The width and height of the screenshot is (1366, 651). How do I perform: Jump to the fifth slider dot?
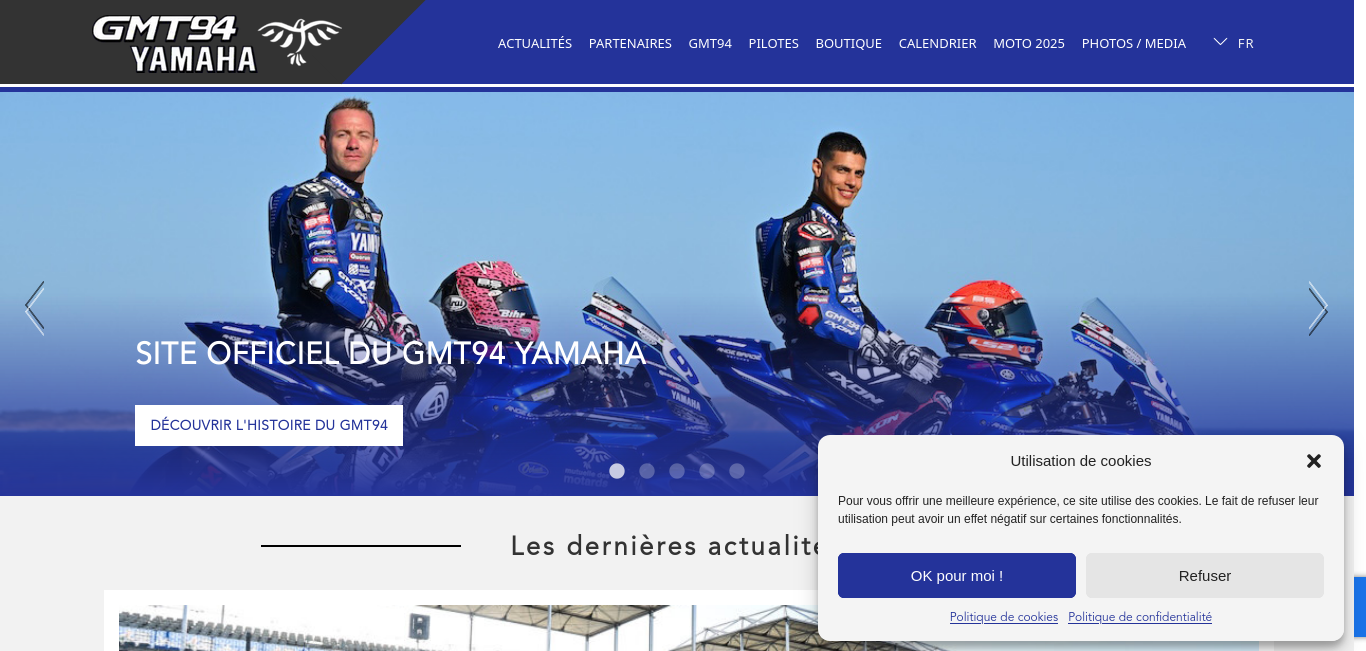[x=737, y=471]
